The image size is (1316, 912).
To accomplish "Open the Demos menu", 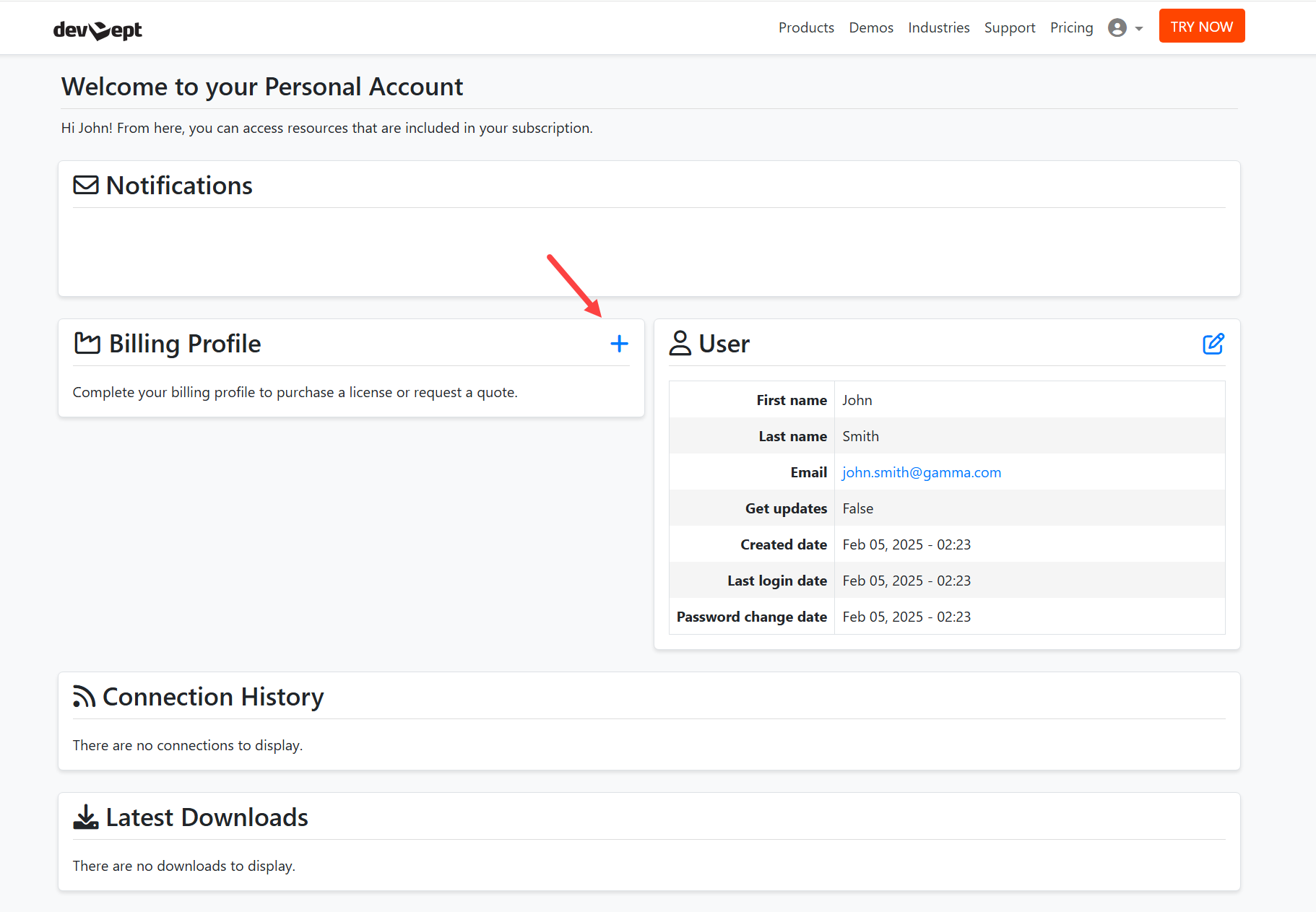I will [871, 27].
